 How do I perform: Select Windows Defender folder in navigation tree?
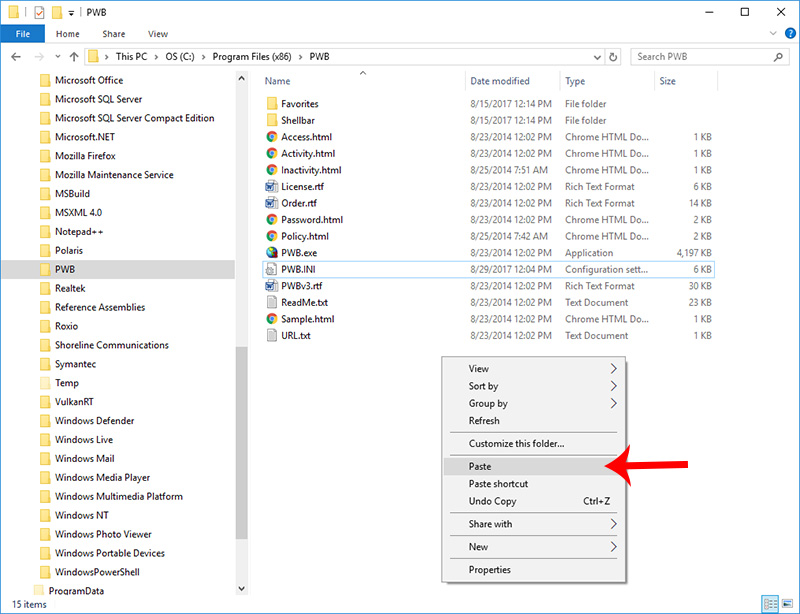(x=94, y=421)
